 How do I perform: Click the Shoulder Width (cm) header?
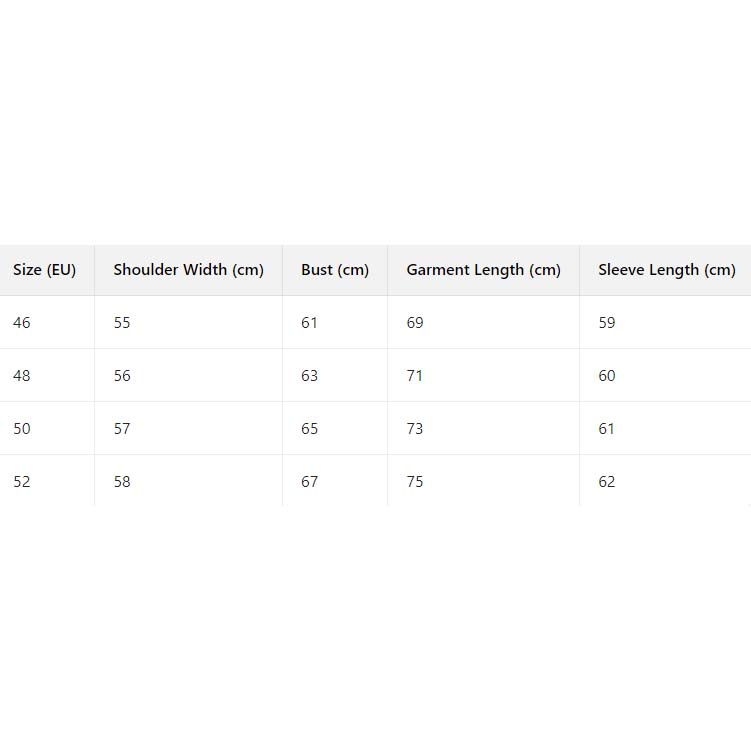click(x=188, y=270)
